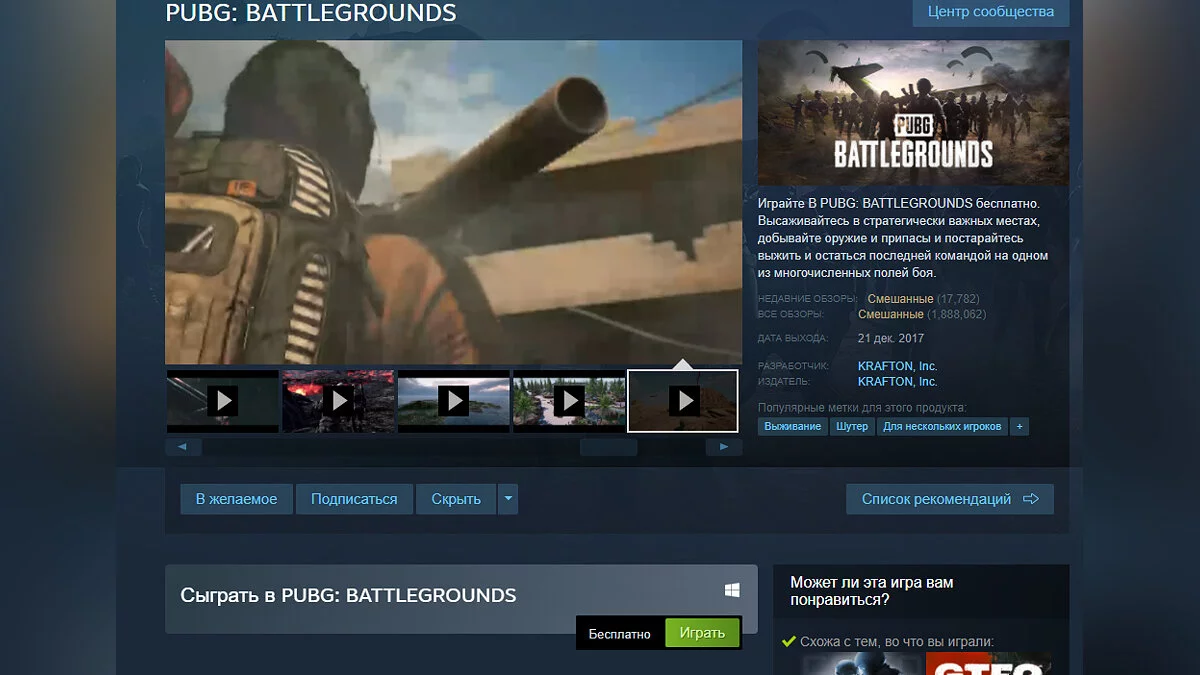The image size is (1200, 675).
Task: Select the Выживание tag
Action: pos(792,426)
